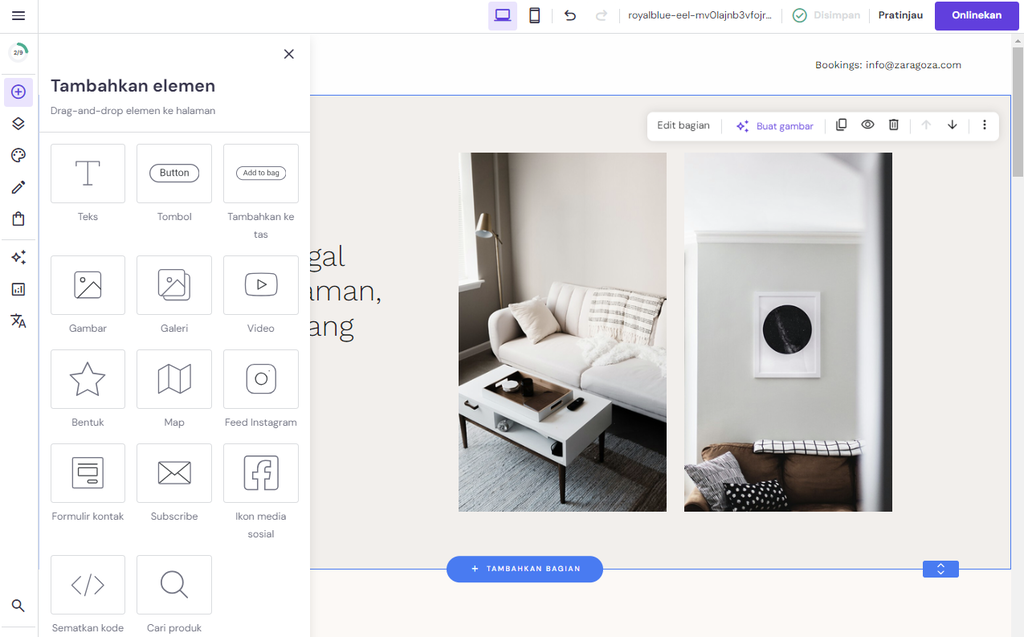Open the hamburger main menu

click(18, 15)
